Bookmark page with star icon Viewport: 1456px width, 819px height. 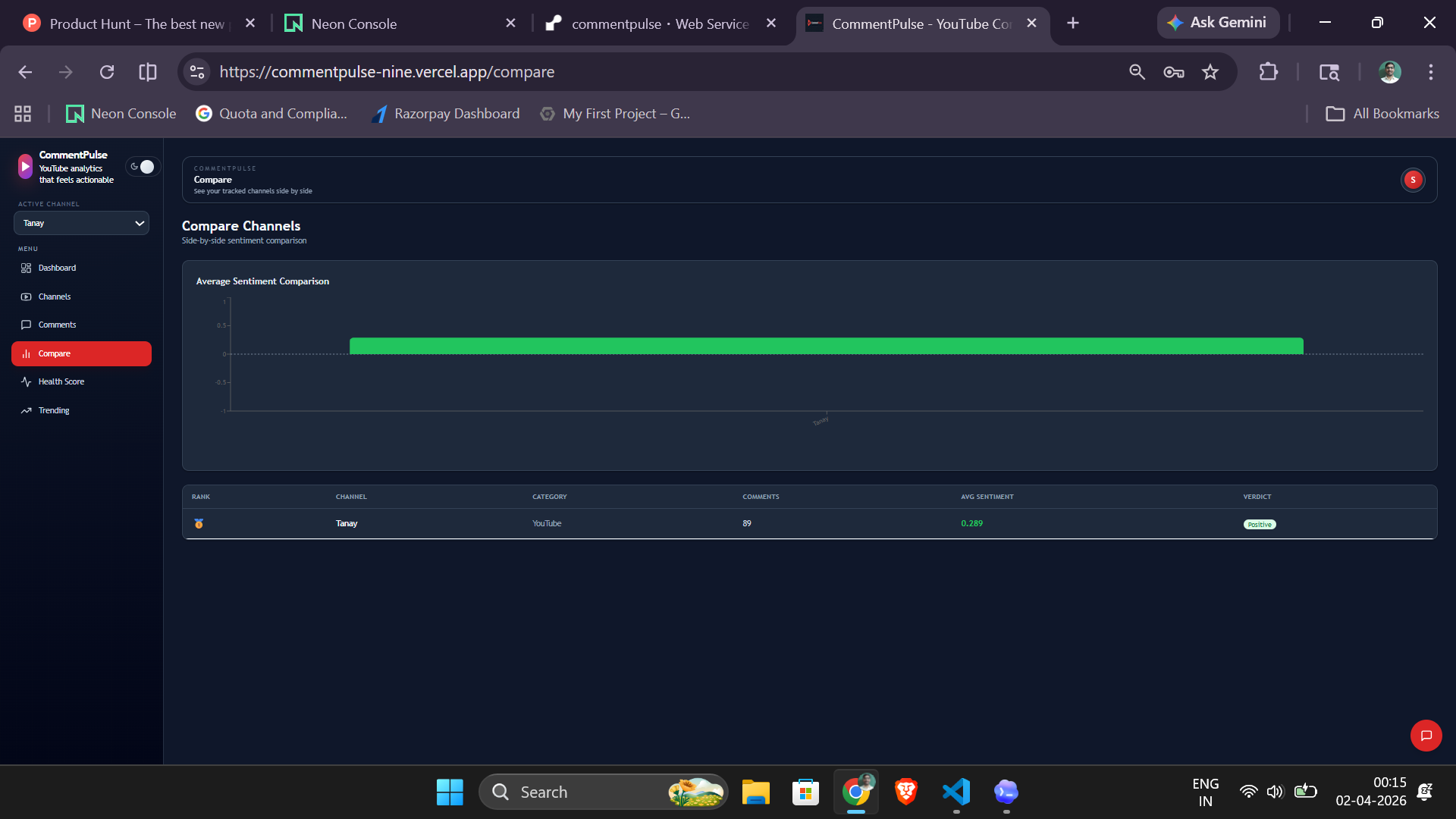tap(1210, 72)
